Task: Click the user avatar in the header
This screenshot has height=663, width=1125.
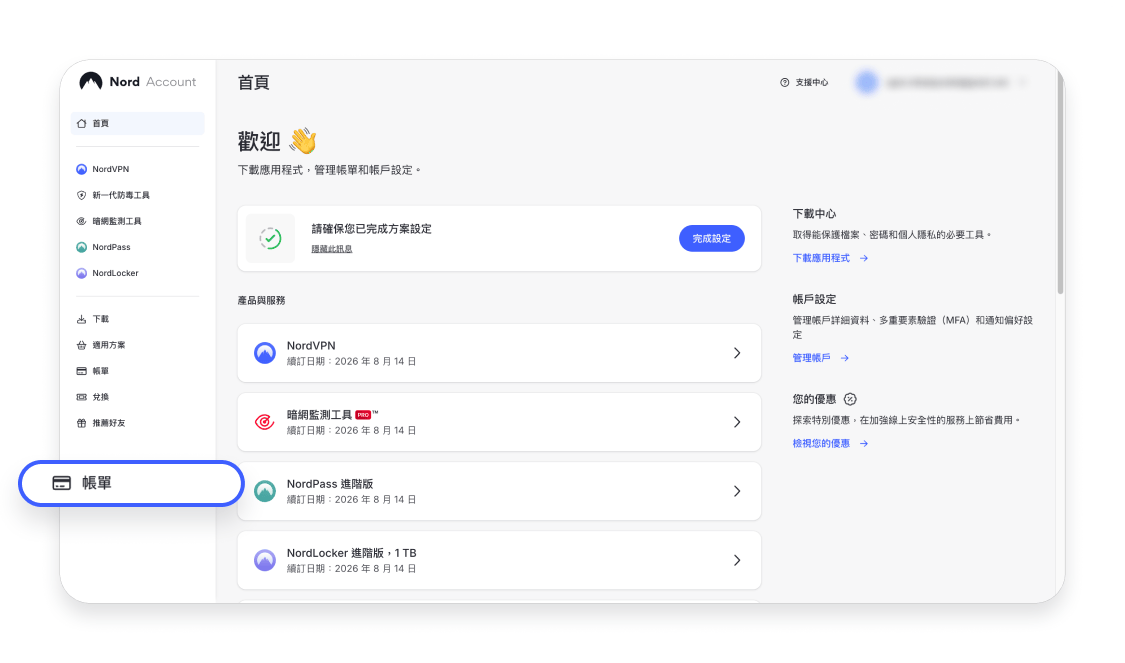Action: tap(867, 83)
